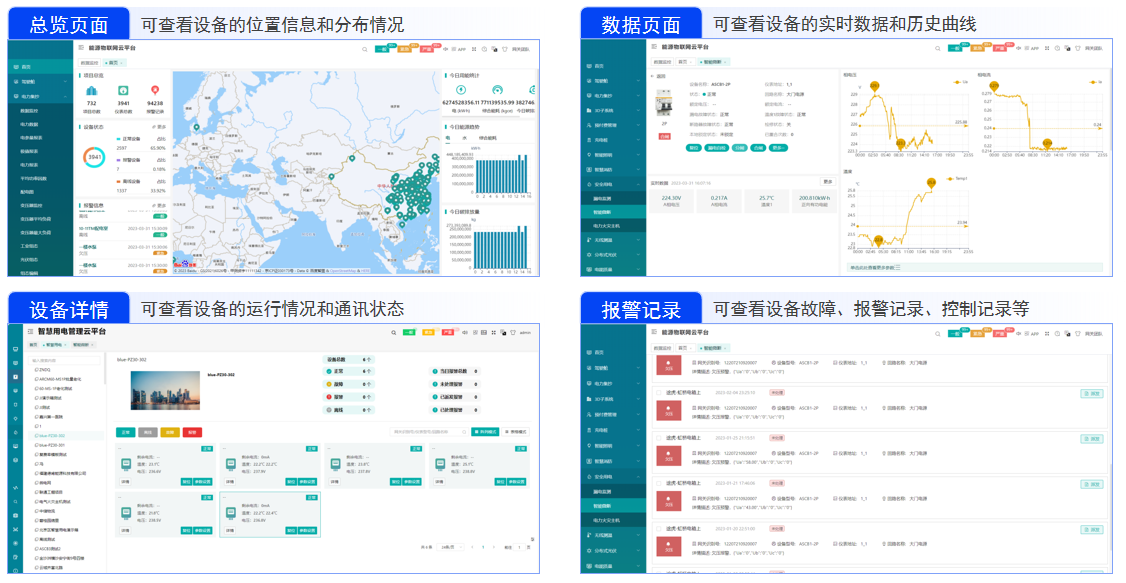Image resolution: width=1126 pixels, height=583 pixels.
Task: Click search magnifier in 报警记录 header
Action: [937, 333]
